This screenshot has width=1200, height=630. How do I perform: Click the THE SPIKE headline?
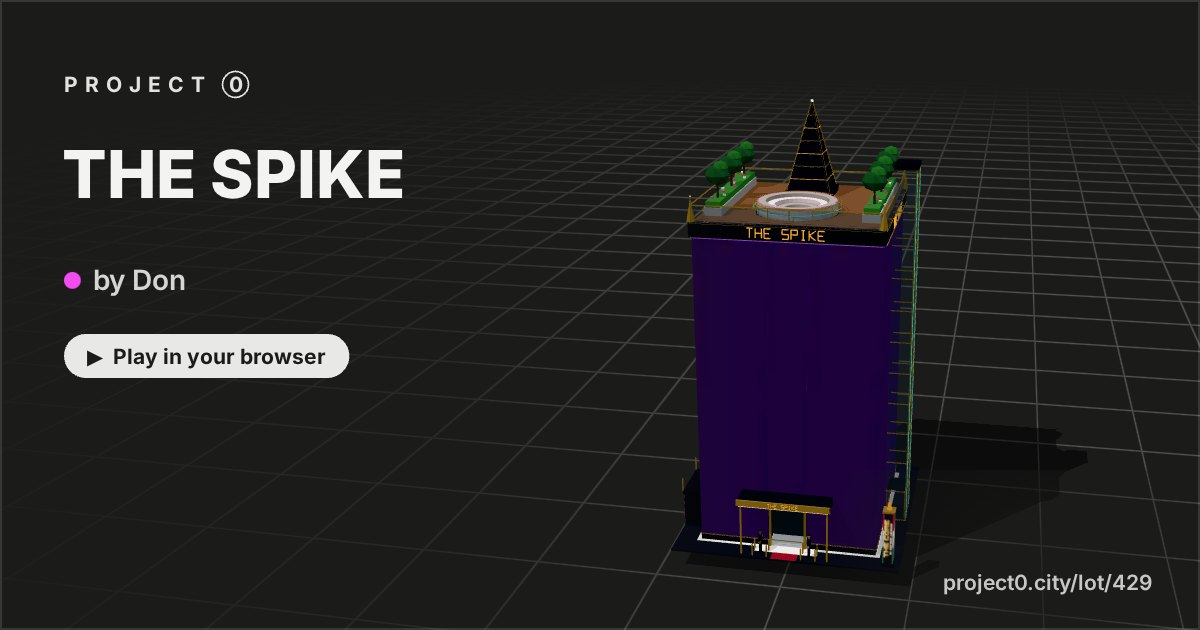tap(234, 174)
